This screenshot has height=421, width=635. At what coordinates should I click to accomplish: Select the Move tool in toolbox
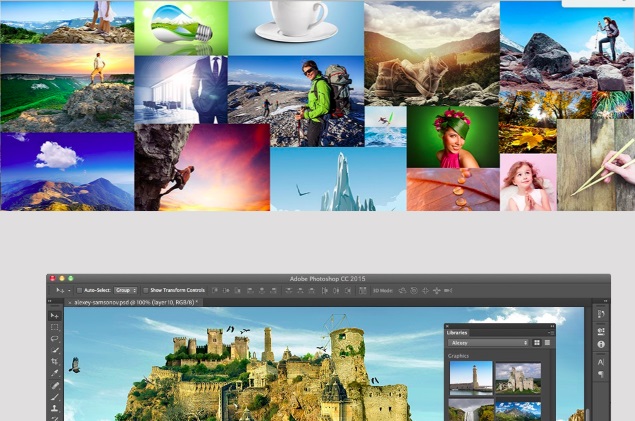pyautogui.click(x=55, y=315)
